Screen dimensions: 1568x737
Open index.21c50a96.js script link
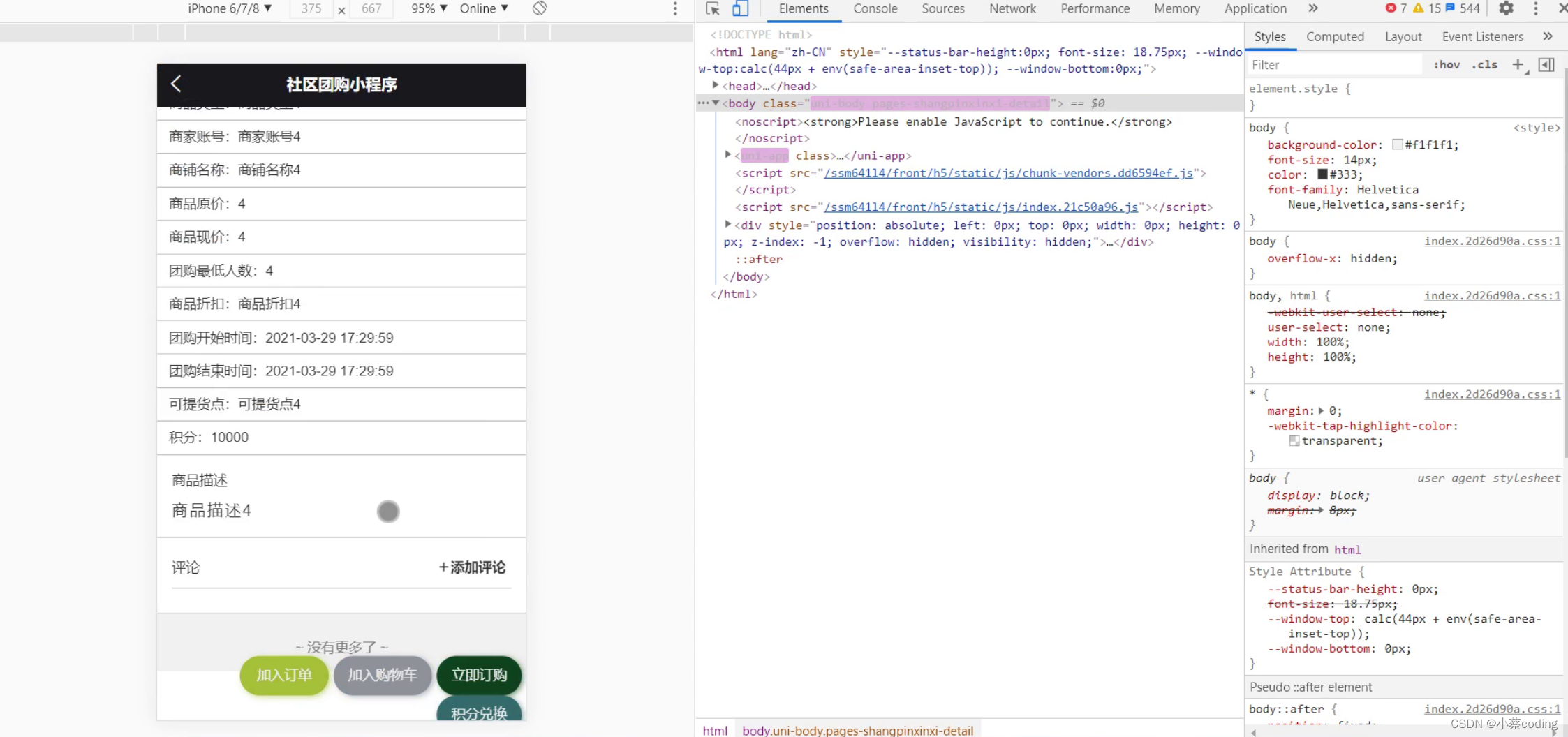point(981,207)
